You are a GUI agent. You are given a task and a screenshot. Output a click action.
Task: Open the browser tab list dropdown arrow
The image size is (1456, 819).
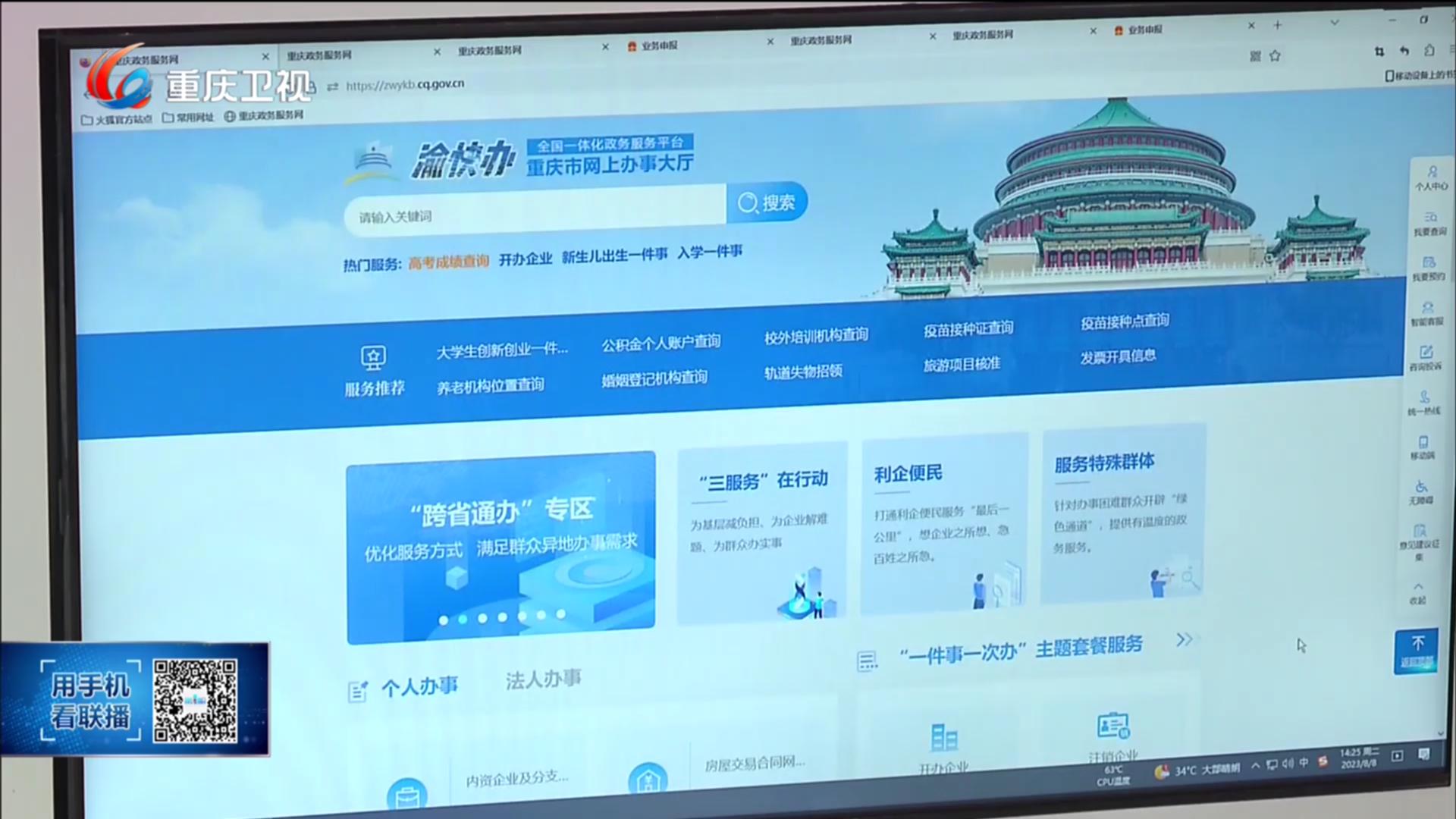tap(1335, 23)
